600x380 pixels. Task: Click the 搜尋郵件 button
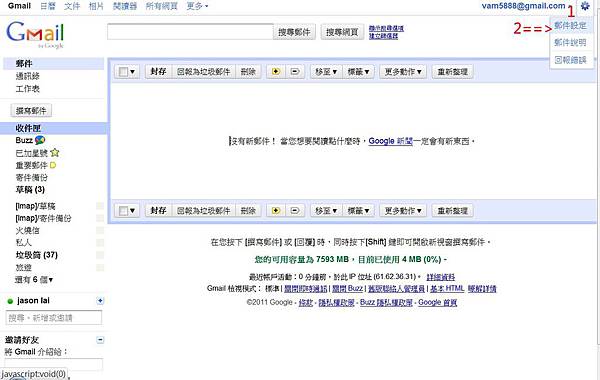(294, 32)
